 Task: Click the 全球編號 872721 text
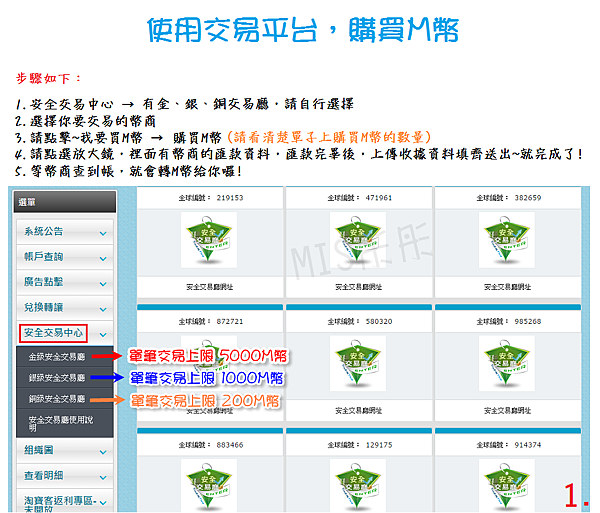[x=211, y=321]
